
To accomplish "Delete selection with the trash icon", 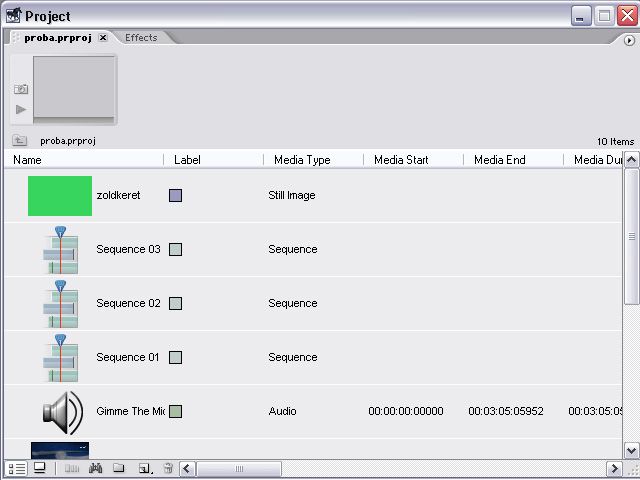I will coord(168,468).
